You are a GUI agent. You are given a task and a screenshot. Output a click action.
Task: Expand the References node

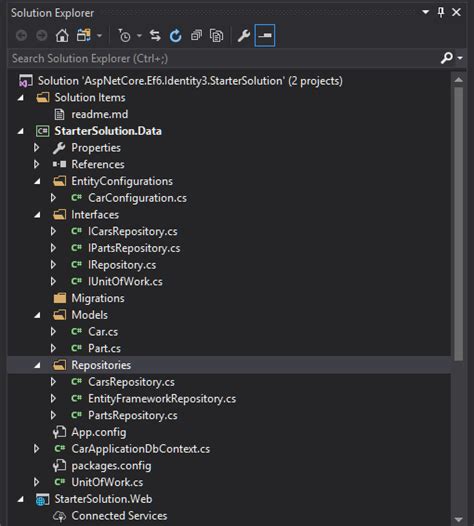pyautogui.click(x=37, y=164)
